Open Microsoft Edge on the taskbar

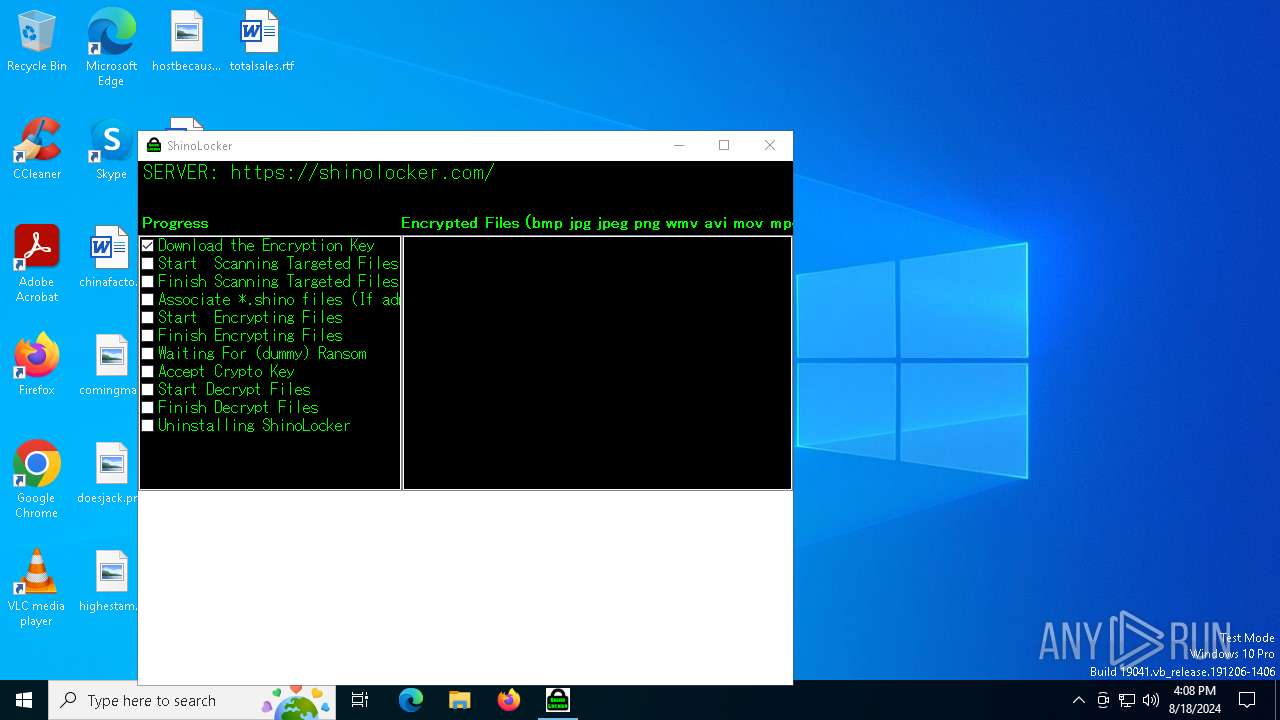[411, 700]
